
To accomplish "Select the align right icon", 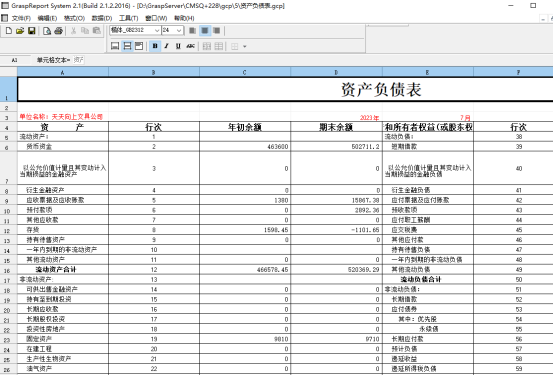I will pyautogui.click(x=217, y=31).
